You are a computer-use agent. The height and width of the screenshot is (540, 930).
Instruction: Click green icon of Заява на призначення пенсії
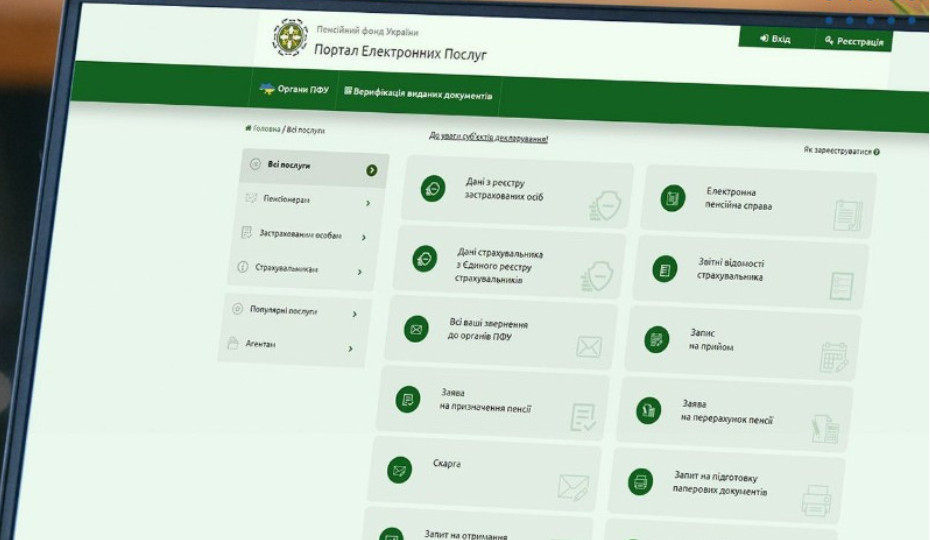pyautogui.click(x=408, y=399)
